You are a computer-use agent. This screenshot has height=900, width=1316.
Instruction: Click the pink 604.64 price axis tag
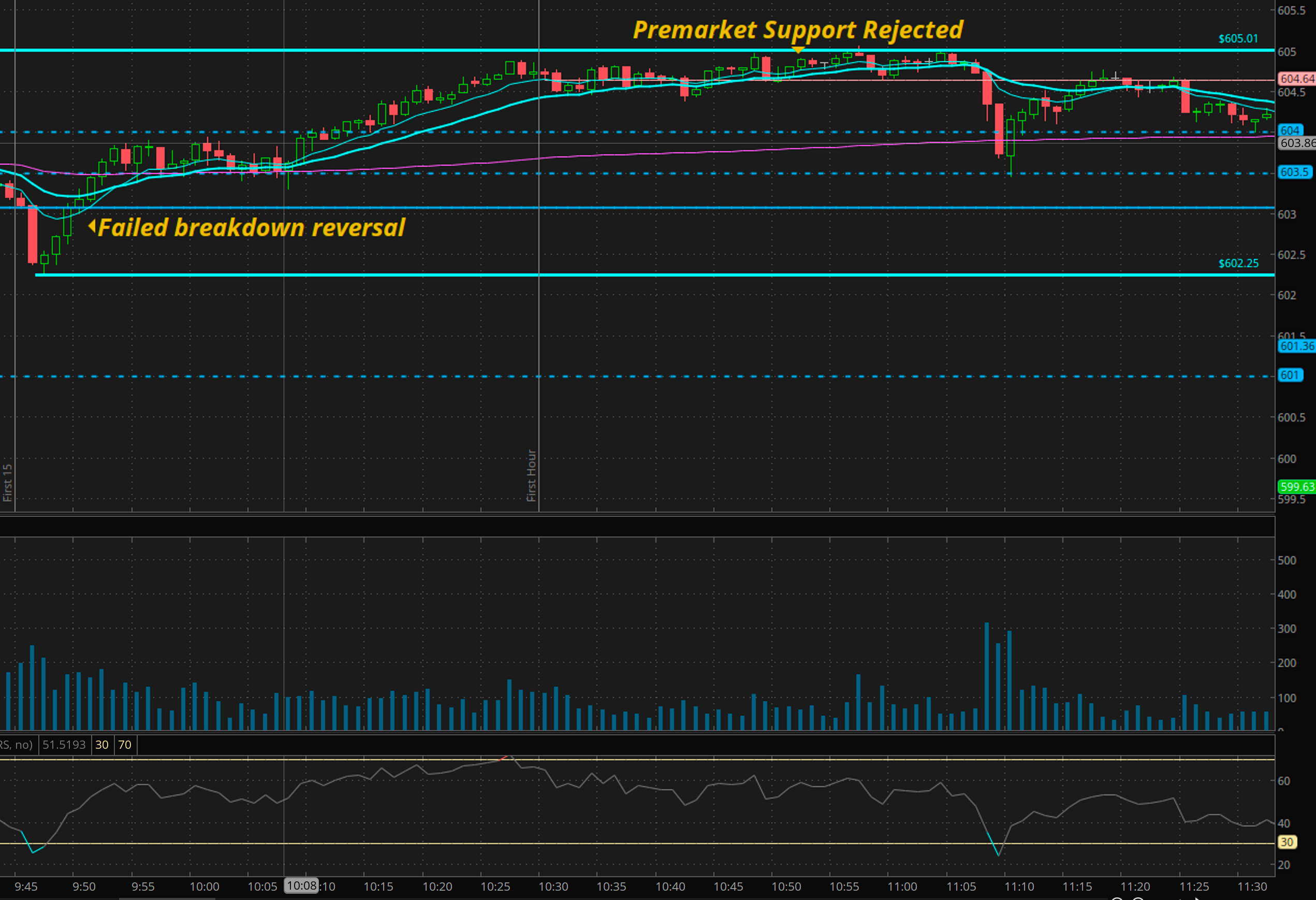[1297, 79]
